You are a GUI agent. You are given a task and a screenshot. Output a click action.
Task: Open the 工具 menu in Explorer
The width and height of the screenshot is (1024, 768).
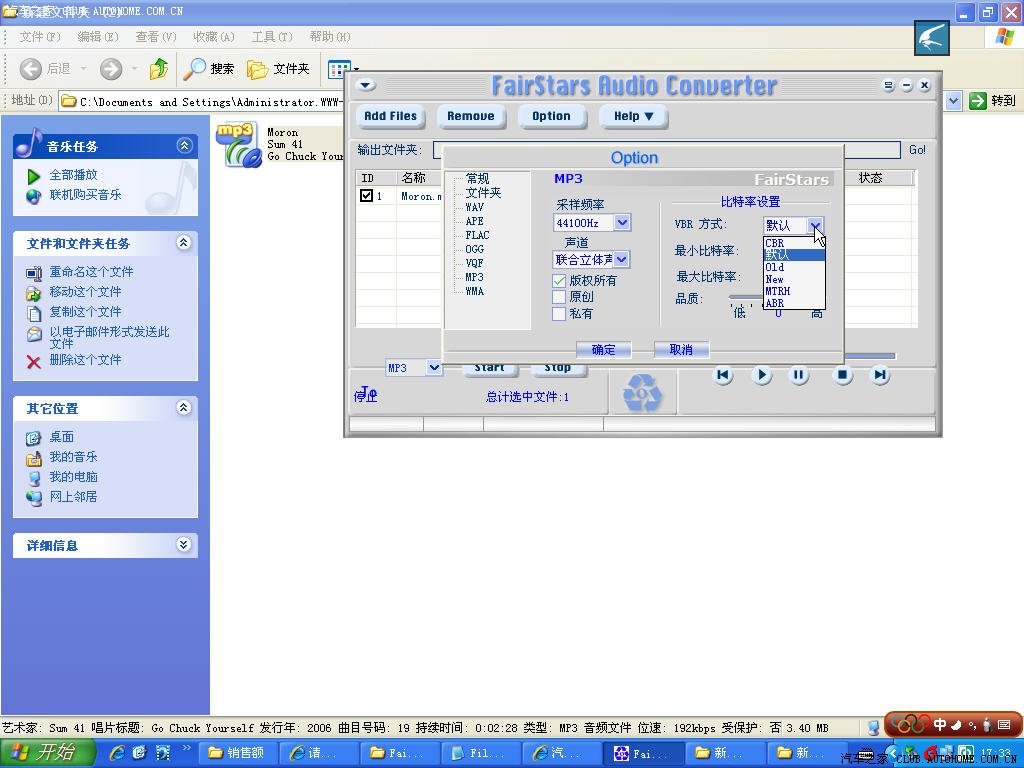(271, 37)
